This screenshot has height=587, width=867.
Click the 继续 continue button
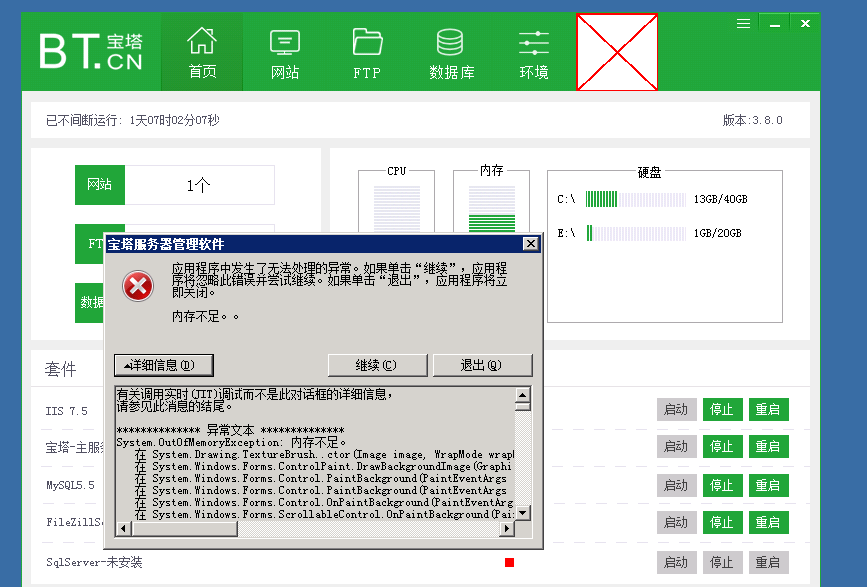click(x=377, y=365)
